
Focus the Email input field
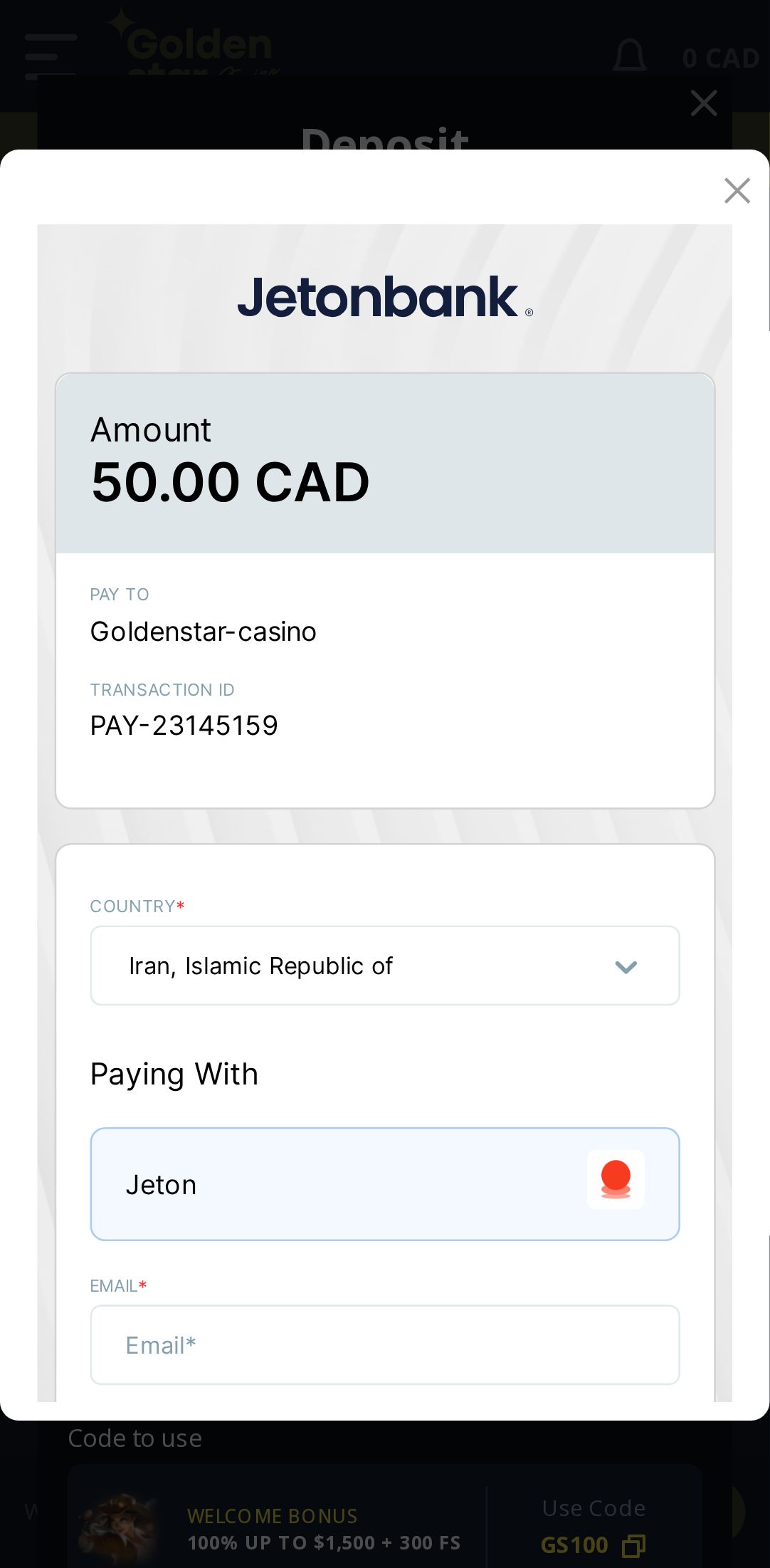pos(384,1345)
